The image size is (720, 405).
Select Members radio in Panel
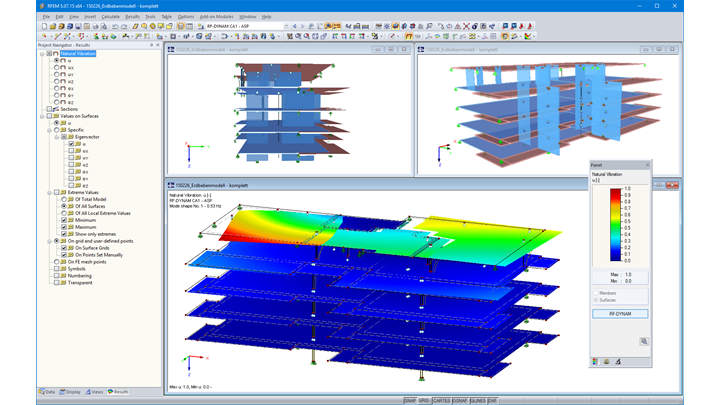[596, 293]
